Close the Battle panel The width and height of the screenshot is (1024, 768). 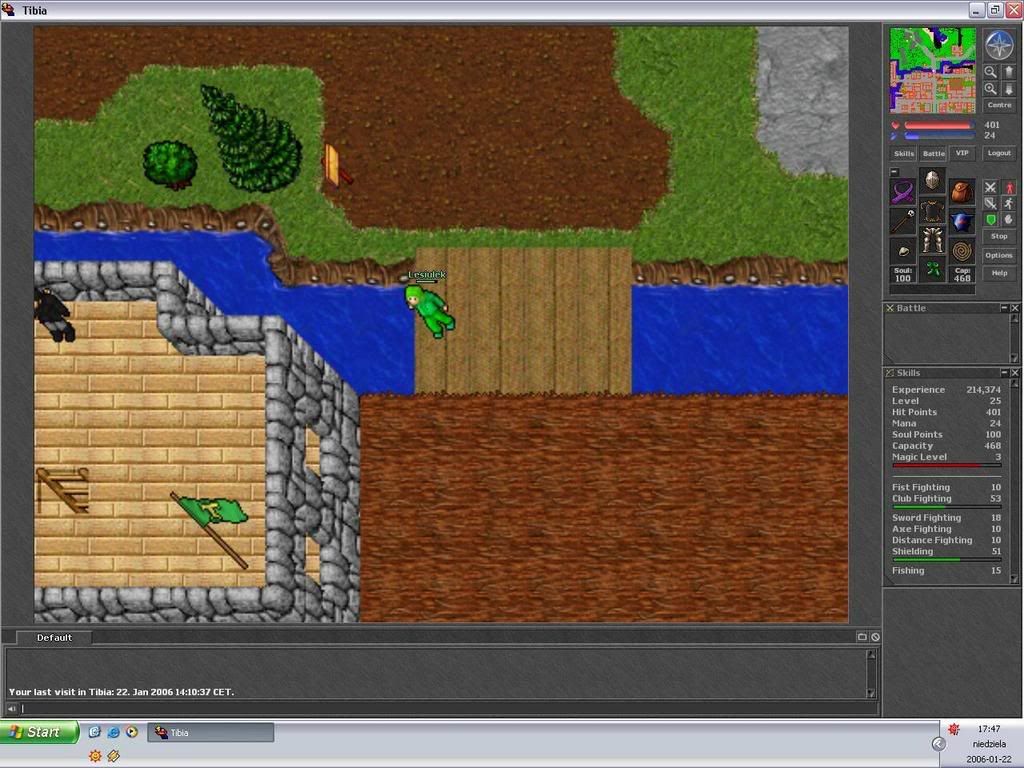pos(1015,308)
